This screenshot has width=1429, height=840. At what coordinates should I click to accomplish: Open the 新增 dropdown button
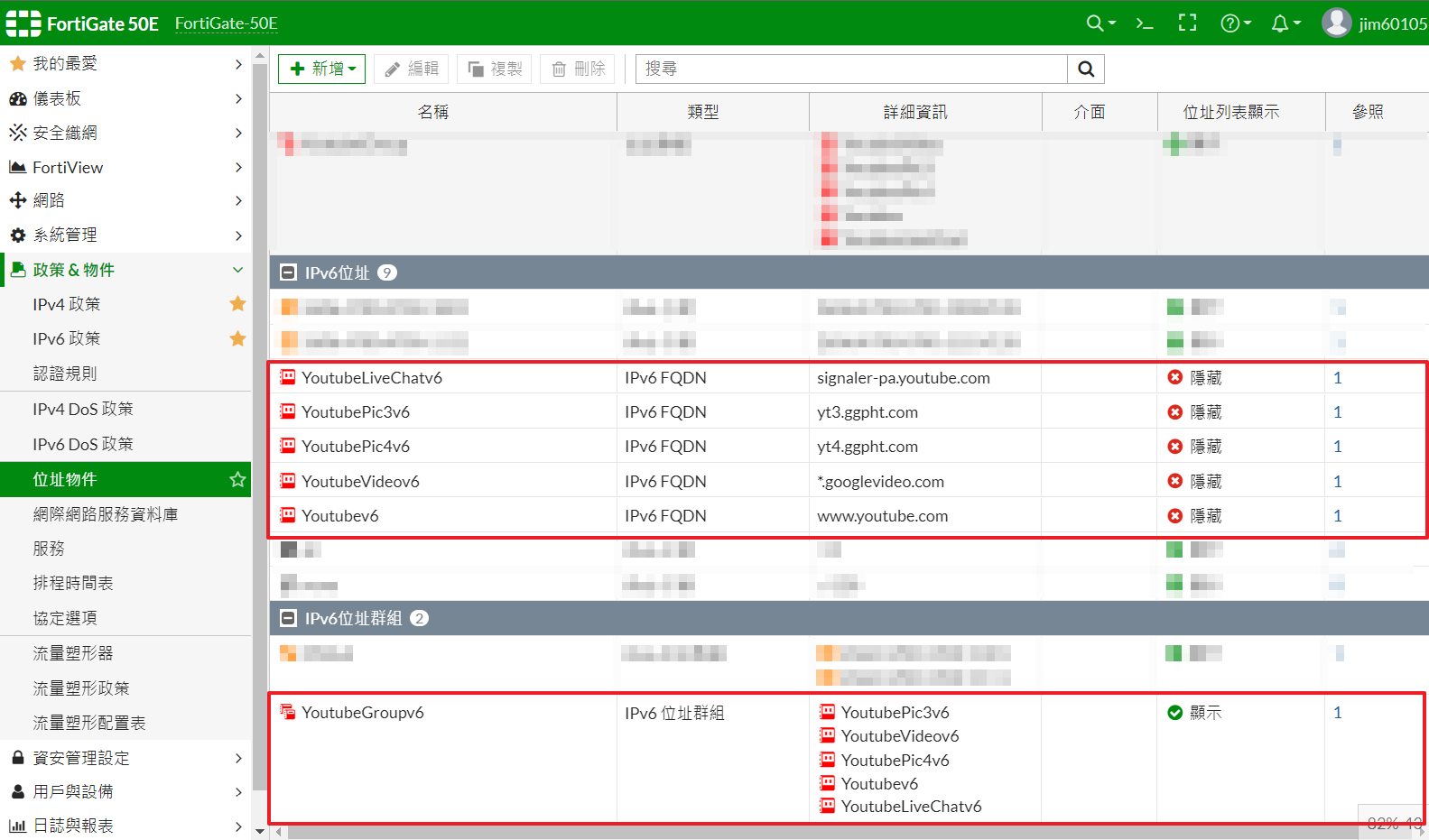(x=321, y=69)
